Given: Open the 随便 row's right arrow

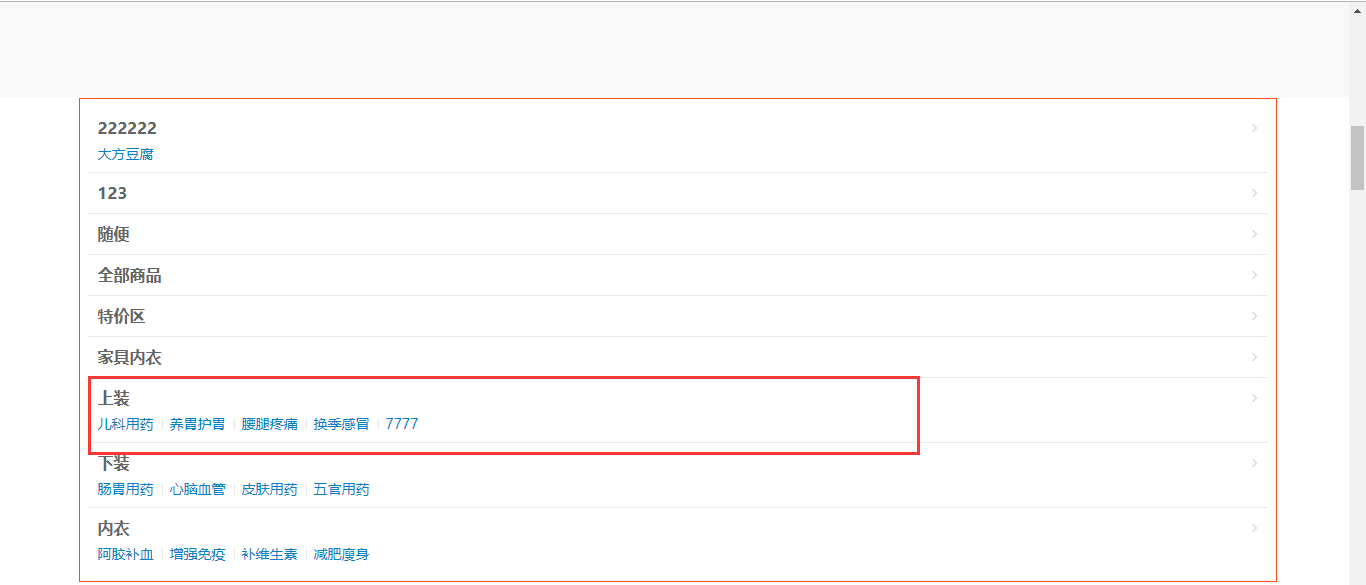Looking at the screenshot, I should tap(1254, 234).
